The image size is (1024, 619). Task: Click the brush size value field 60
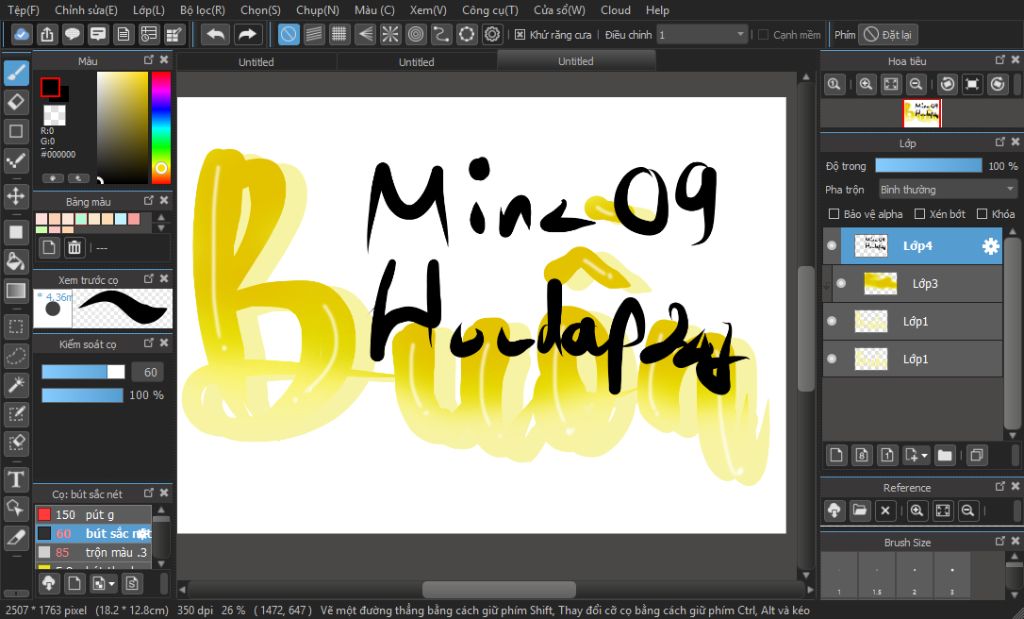point(148,372)
